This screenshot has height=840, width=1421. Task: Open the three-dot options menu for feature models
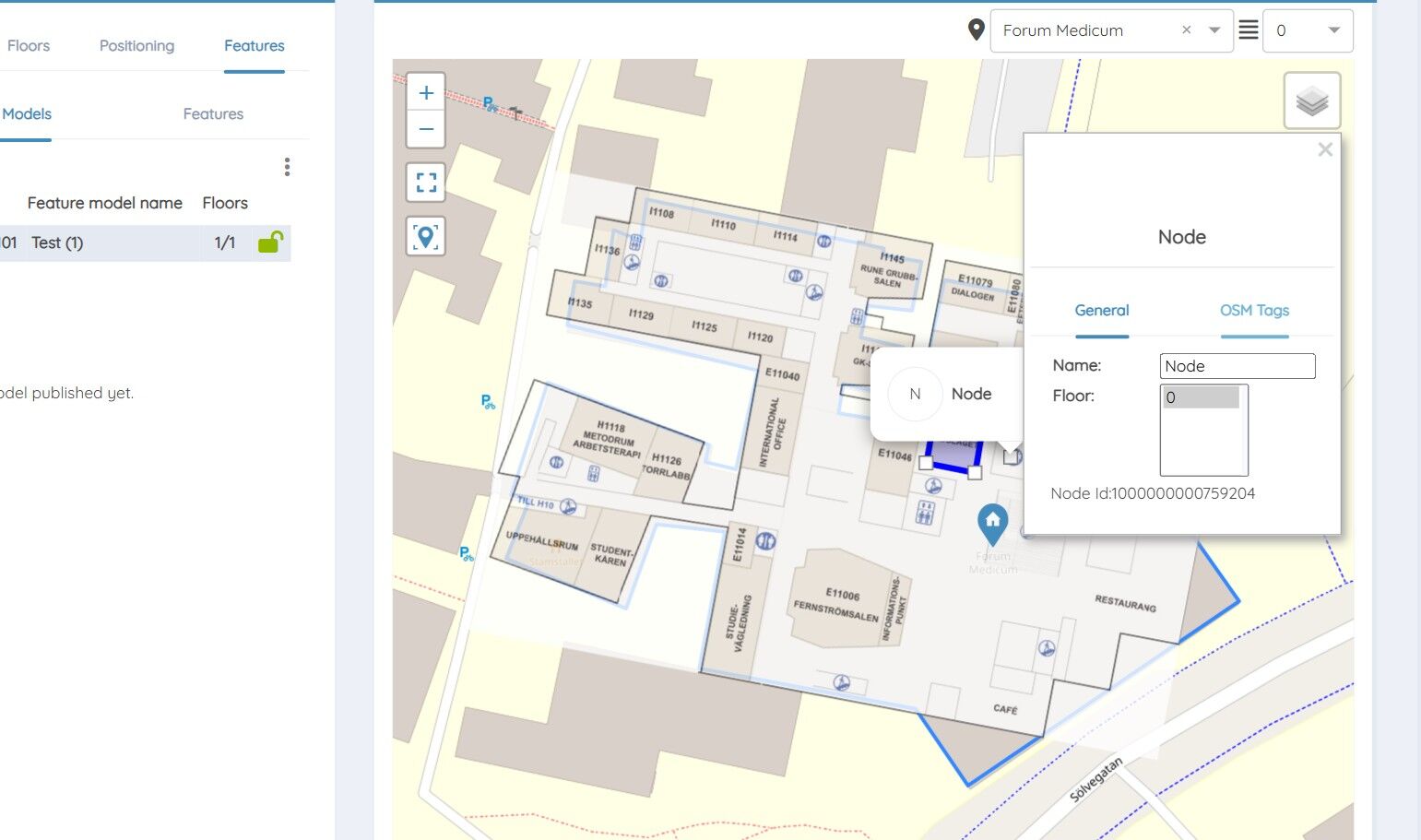click(288, 167)
